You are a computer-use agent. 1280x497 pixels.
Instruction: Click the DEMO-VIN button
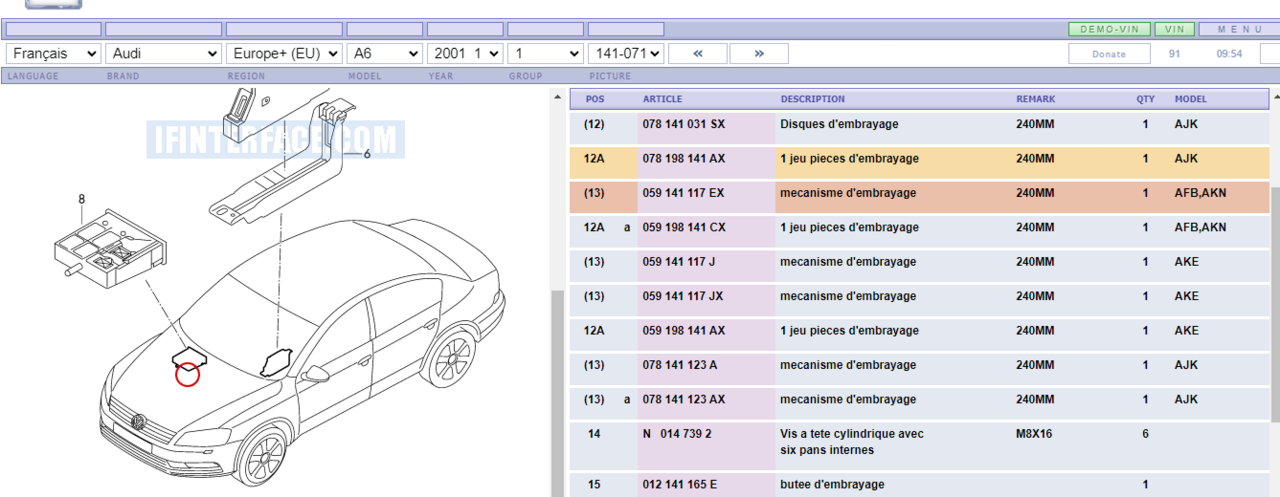point(1109,29)
